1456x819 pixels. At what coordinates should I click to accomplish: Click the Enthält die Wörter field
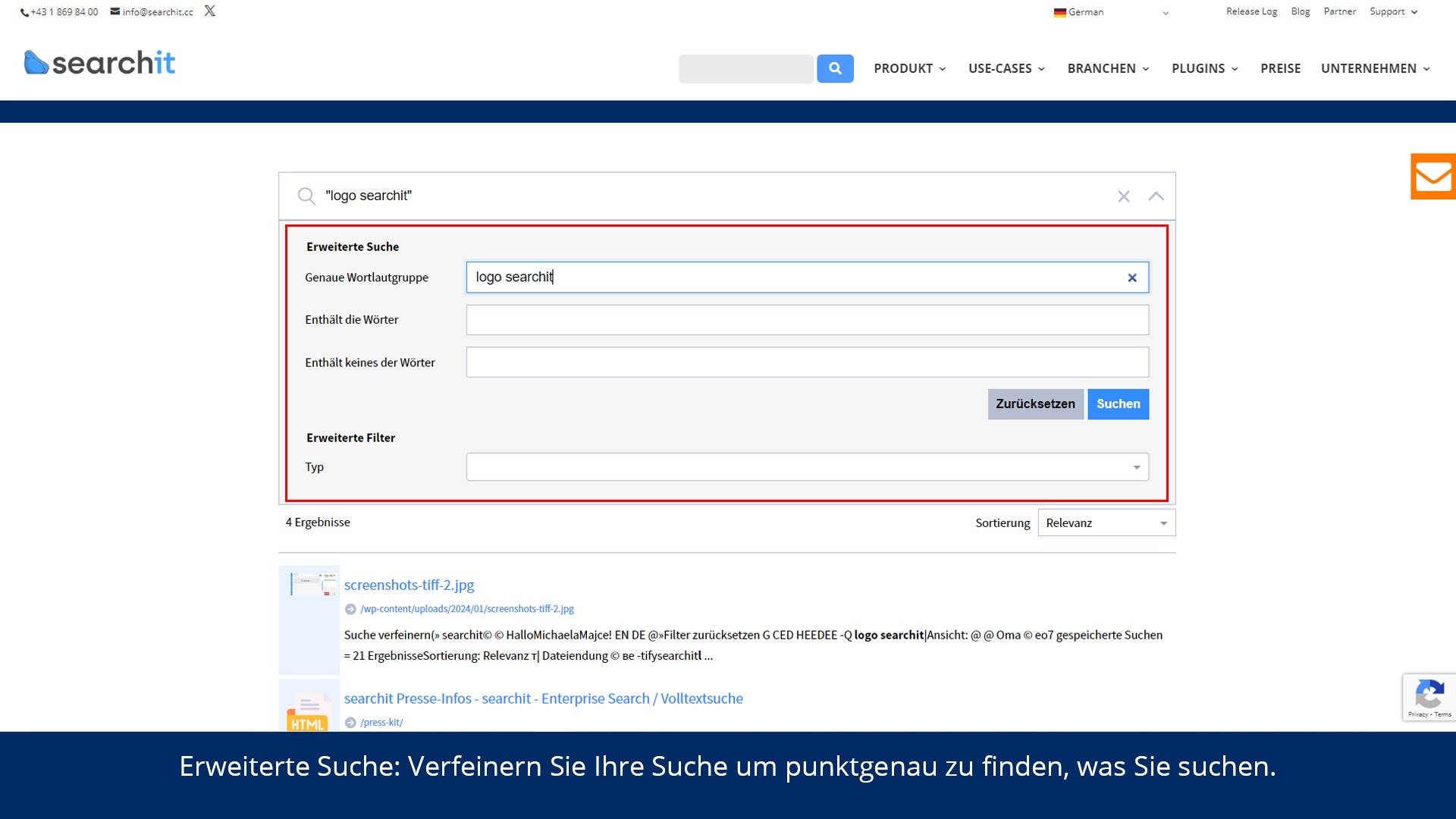tap(808, 320)
